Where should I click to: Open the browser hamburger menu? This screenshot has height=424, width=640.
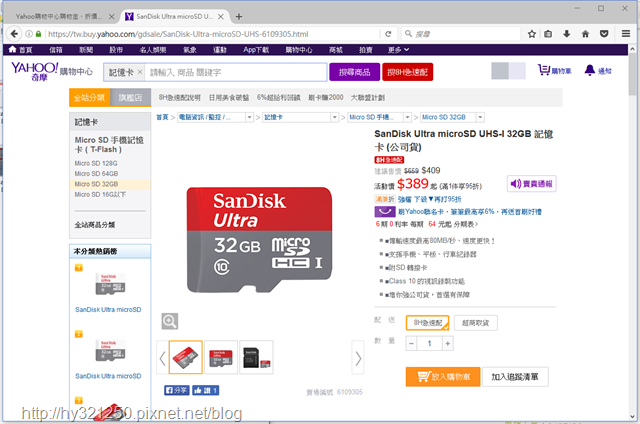[x=626, y=34]
